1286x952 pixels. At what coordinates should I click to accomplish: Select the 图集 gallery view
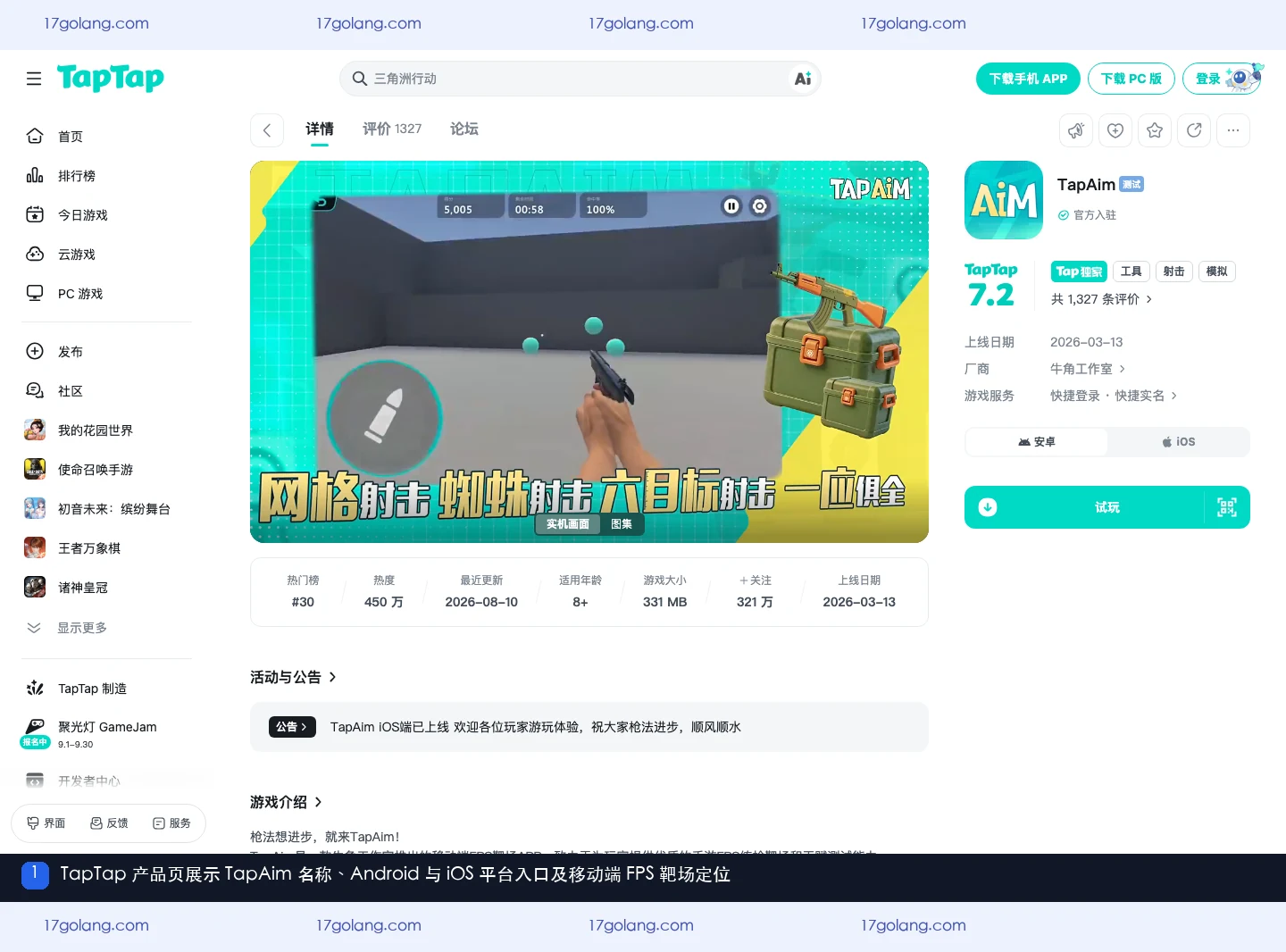[x=622, y=524]
